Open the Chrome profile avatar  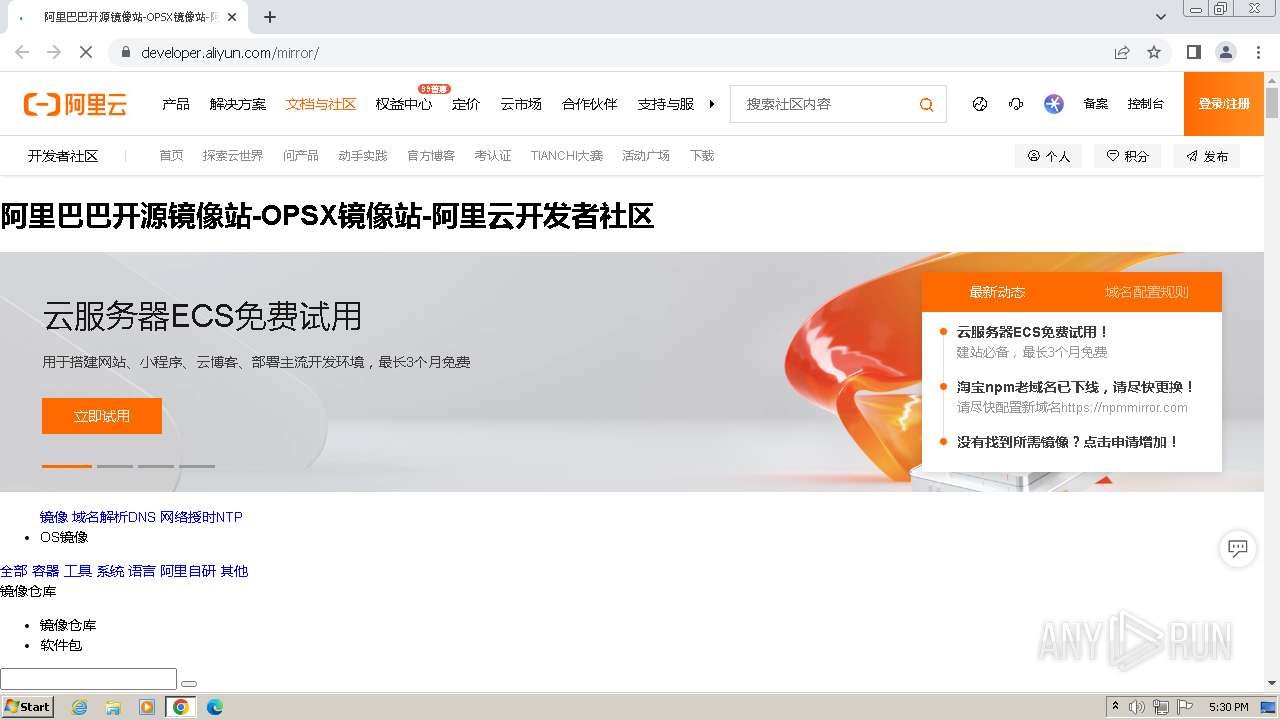(x=1226, y=52)
